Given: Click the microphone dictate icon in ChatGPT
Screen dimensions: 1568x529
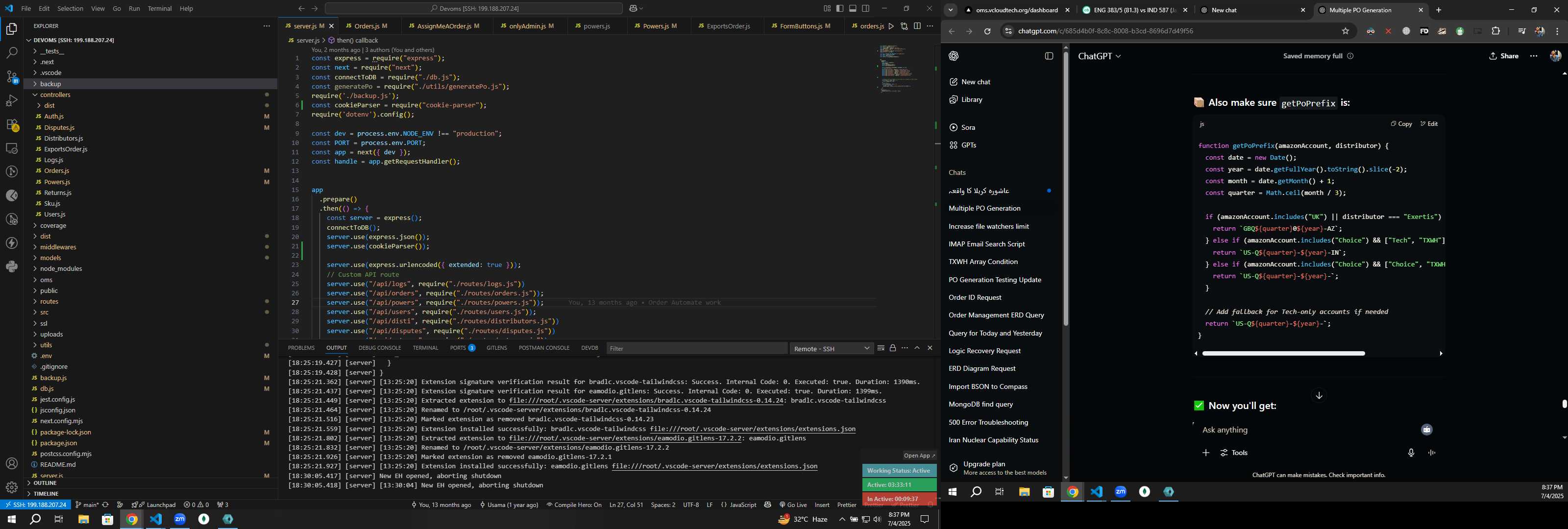Looking at the screenshot, I should coord(1411,453).
